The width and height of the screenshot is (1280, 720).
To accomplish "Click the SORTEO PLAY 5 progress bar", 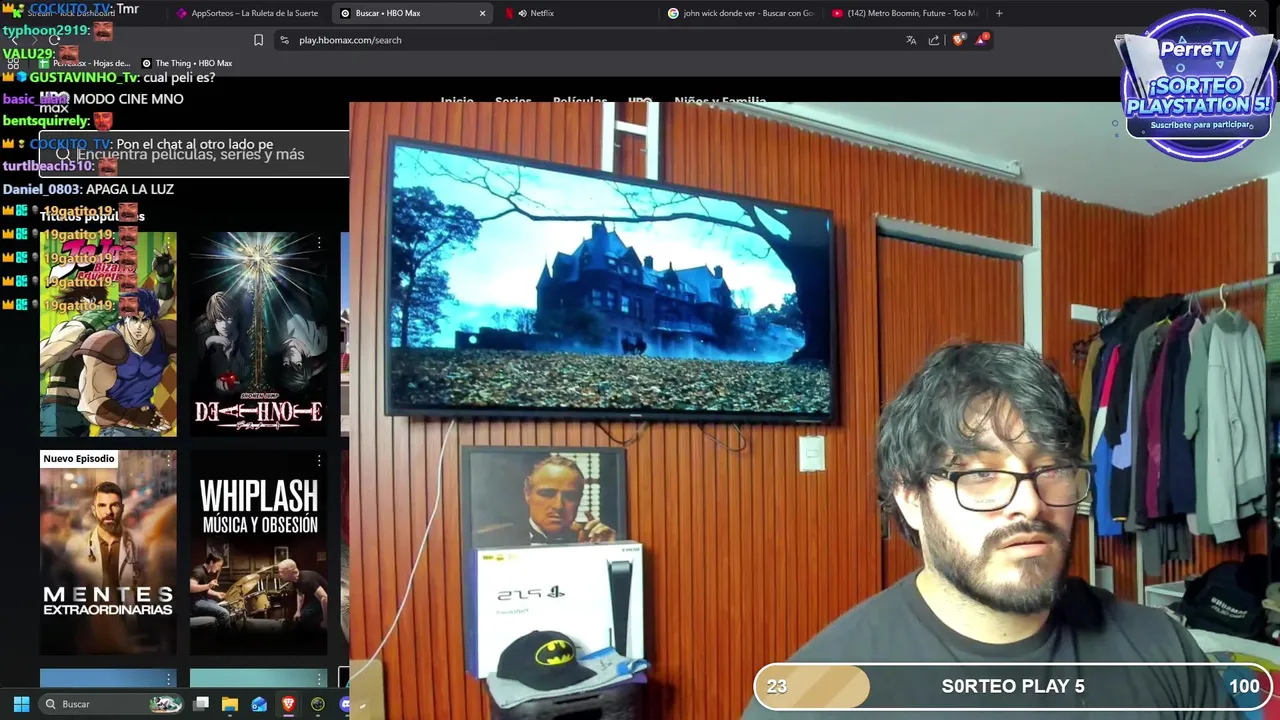I will pyautogui.click(x=1013, y=686).
